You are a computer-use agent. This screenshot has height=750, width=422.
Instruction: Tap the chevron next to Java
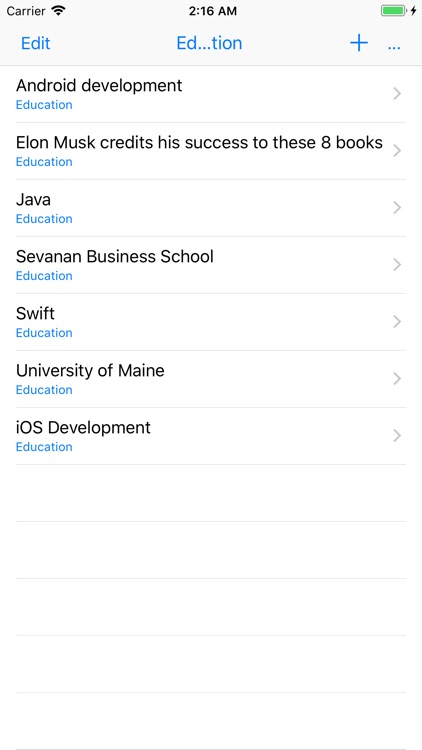pos(397,208)
